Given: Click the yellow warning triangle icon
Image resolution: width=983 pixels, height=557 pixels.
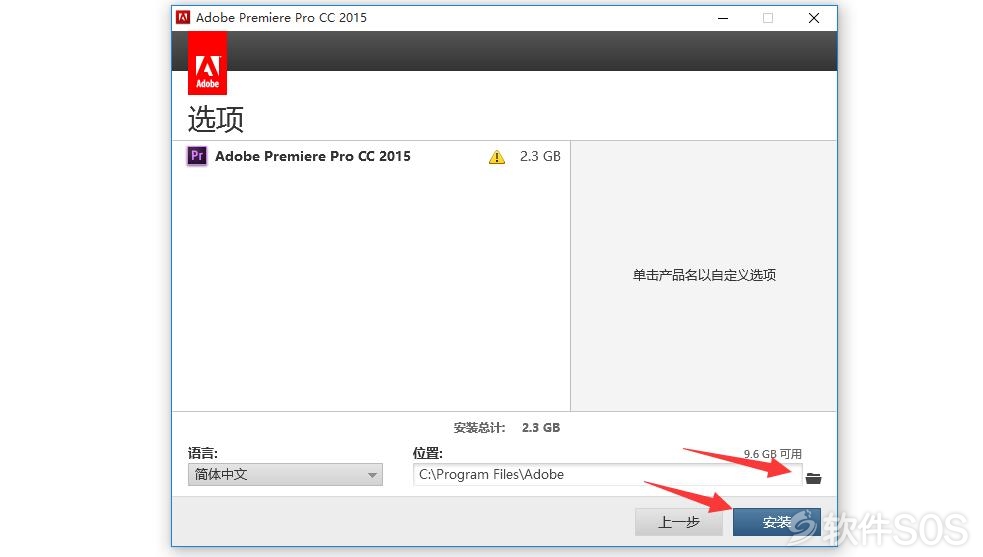Looking at the screenshot, I should coord(497,157).
